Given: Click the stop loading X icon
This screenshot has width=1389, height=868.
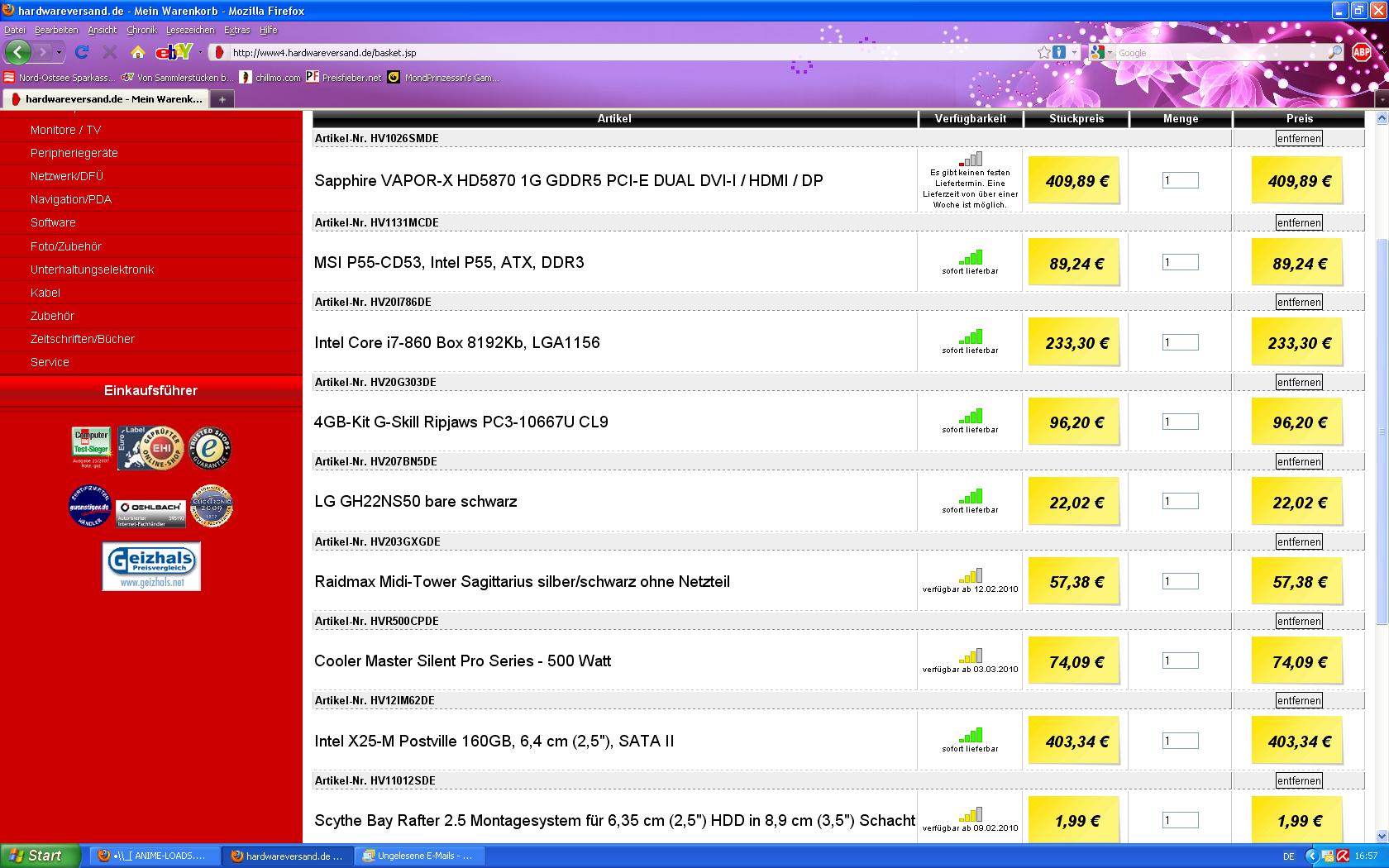Looking at the screenshot, I should pos(109,52).
